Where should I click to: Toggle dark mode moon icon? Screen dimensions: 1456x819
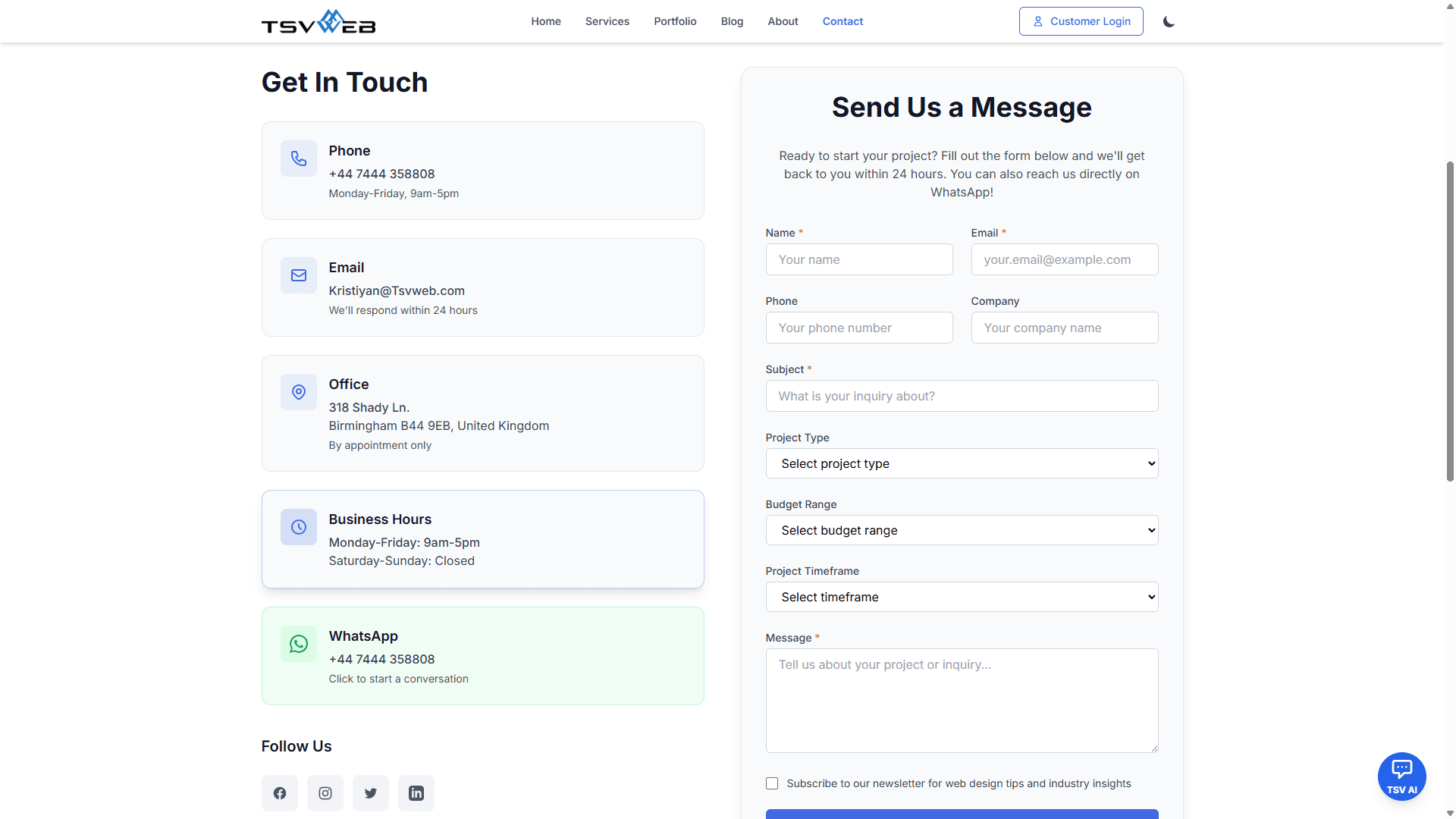1169,21
